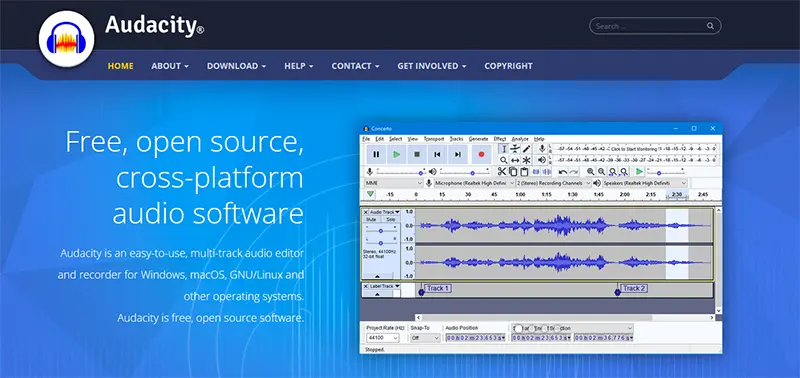Open the CONTACT nav menu
Viewport: 800px width, 378px height.
click(x=355, y=66)
